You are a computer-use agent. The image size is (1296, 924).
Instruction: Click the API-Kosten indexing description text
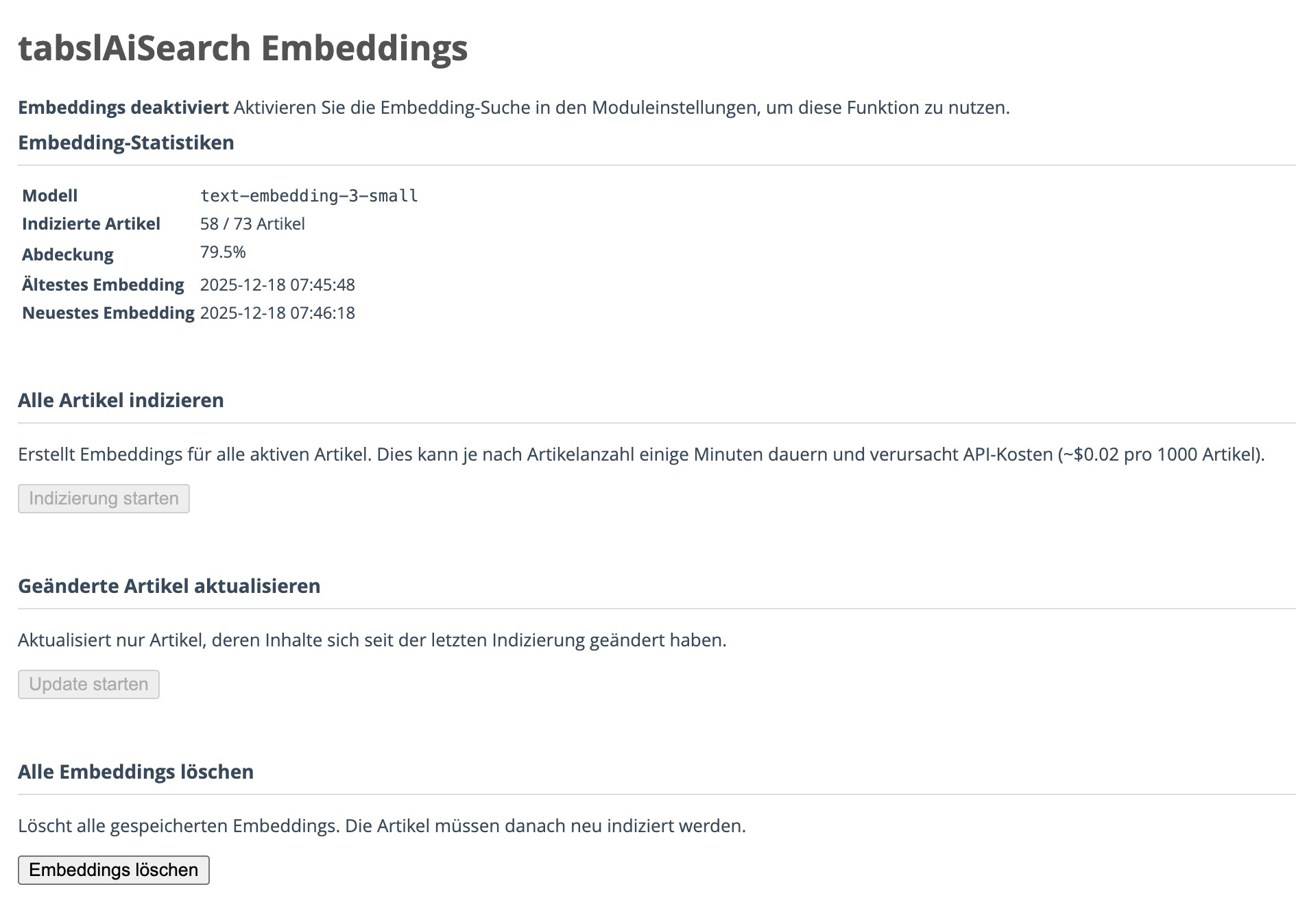click(x=641, y=454)
